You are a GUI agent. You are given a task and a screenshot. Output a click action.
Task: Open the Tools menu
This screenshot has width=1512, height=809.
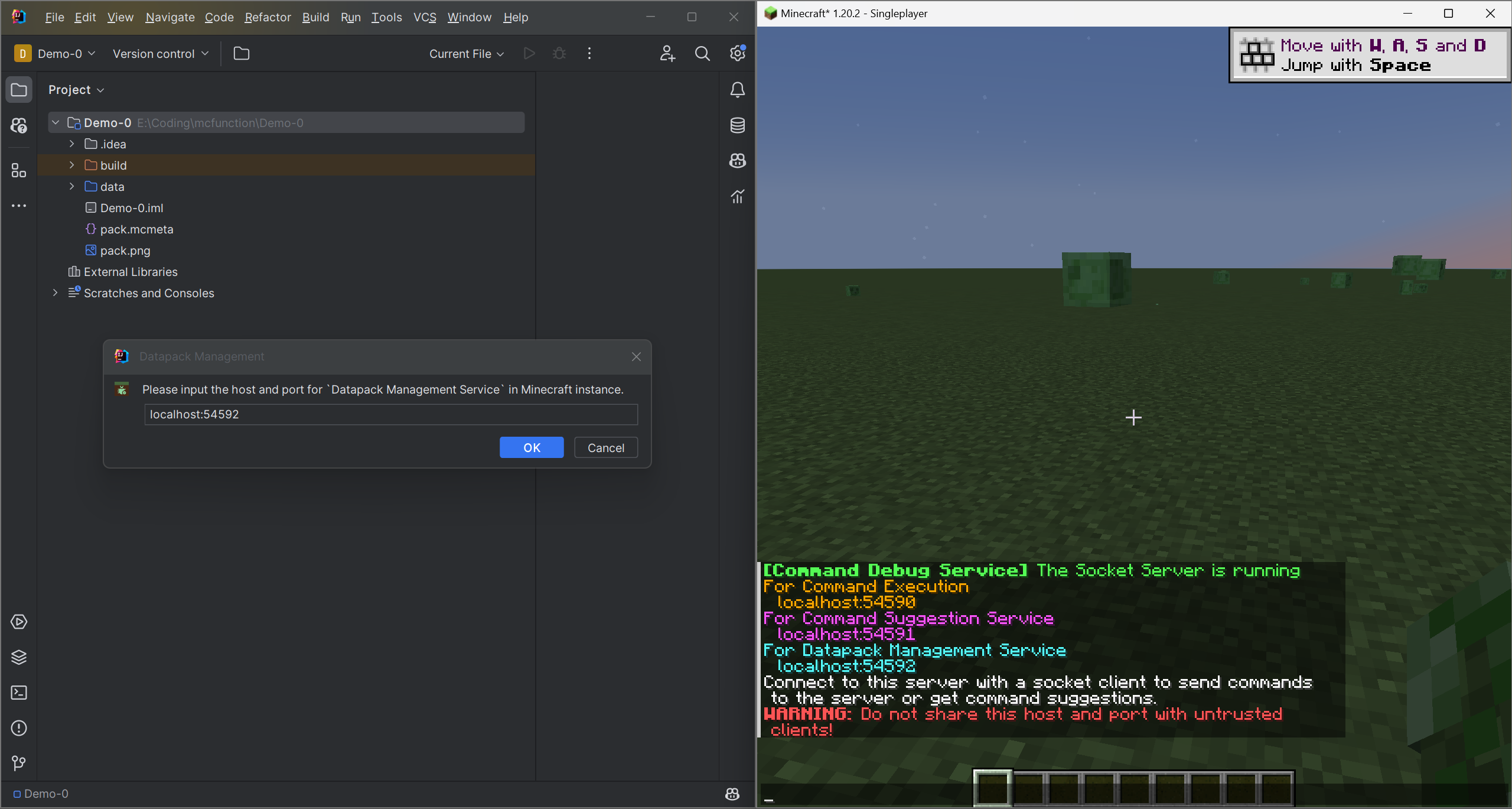tap(386, 17)
